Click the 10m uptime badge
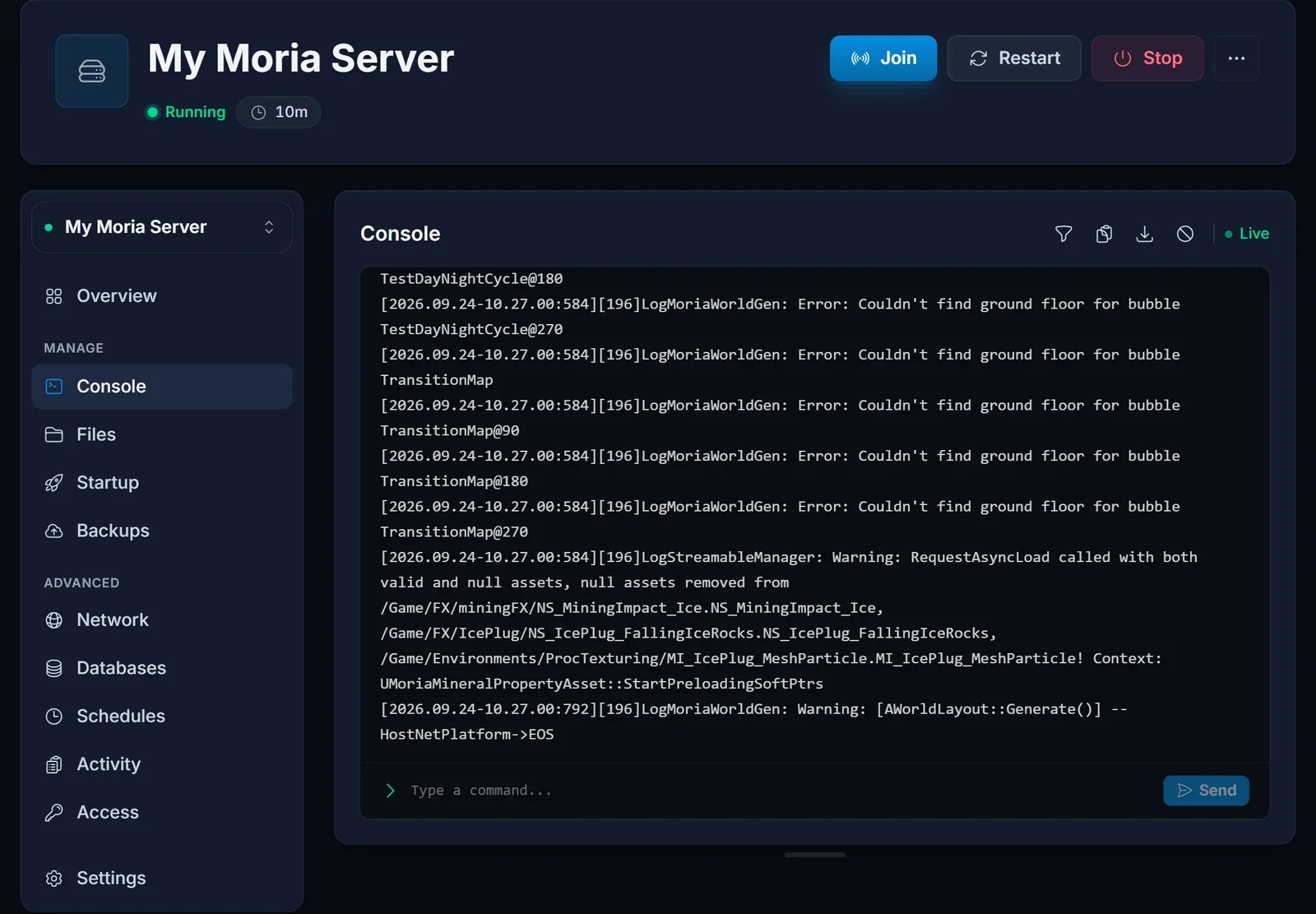Viewport: 1316px width, 914px height. (x=279, y=112)
